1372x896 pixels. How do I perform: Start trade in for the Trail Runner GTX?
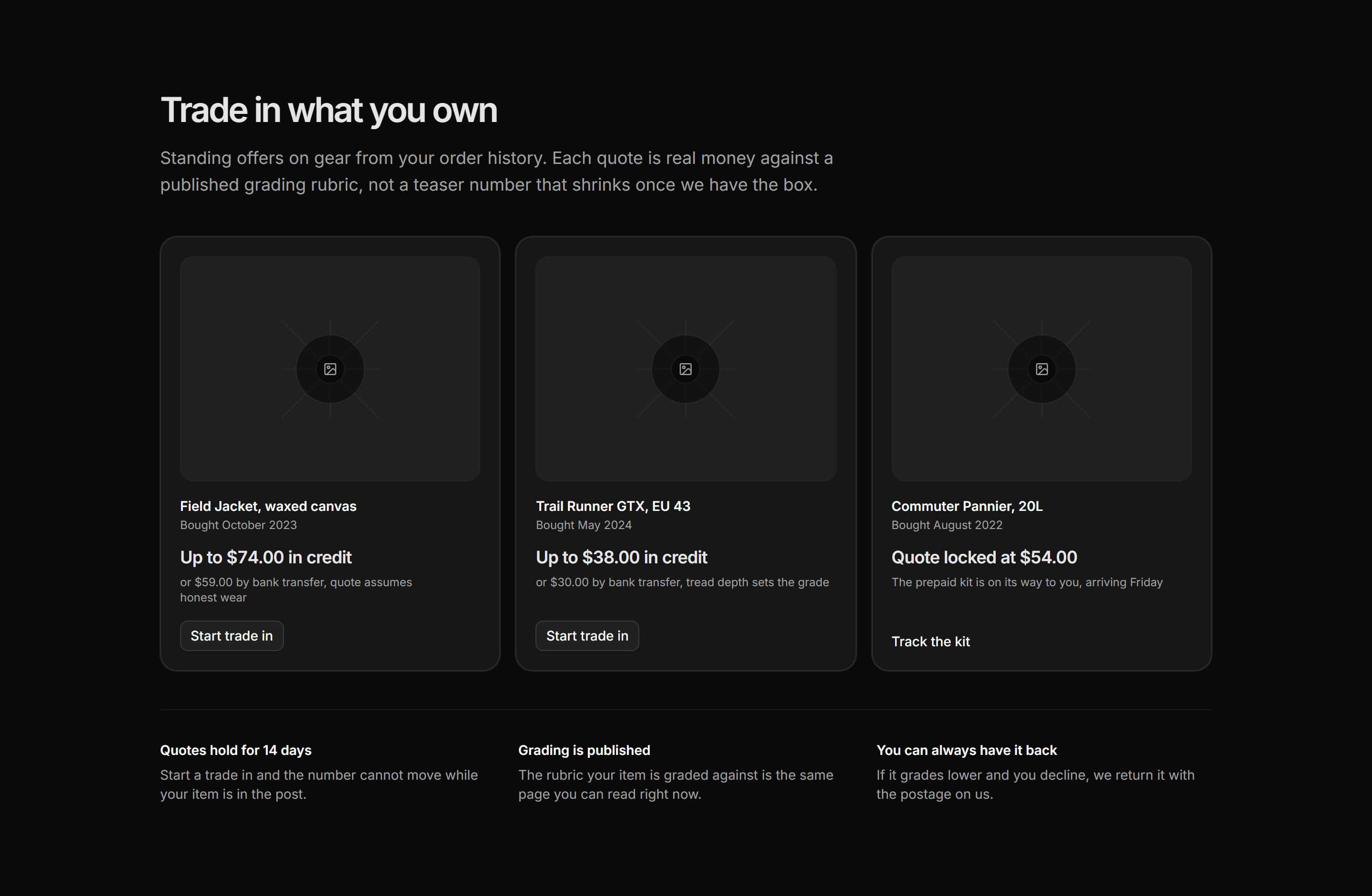tap(587, 635)
